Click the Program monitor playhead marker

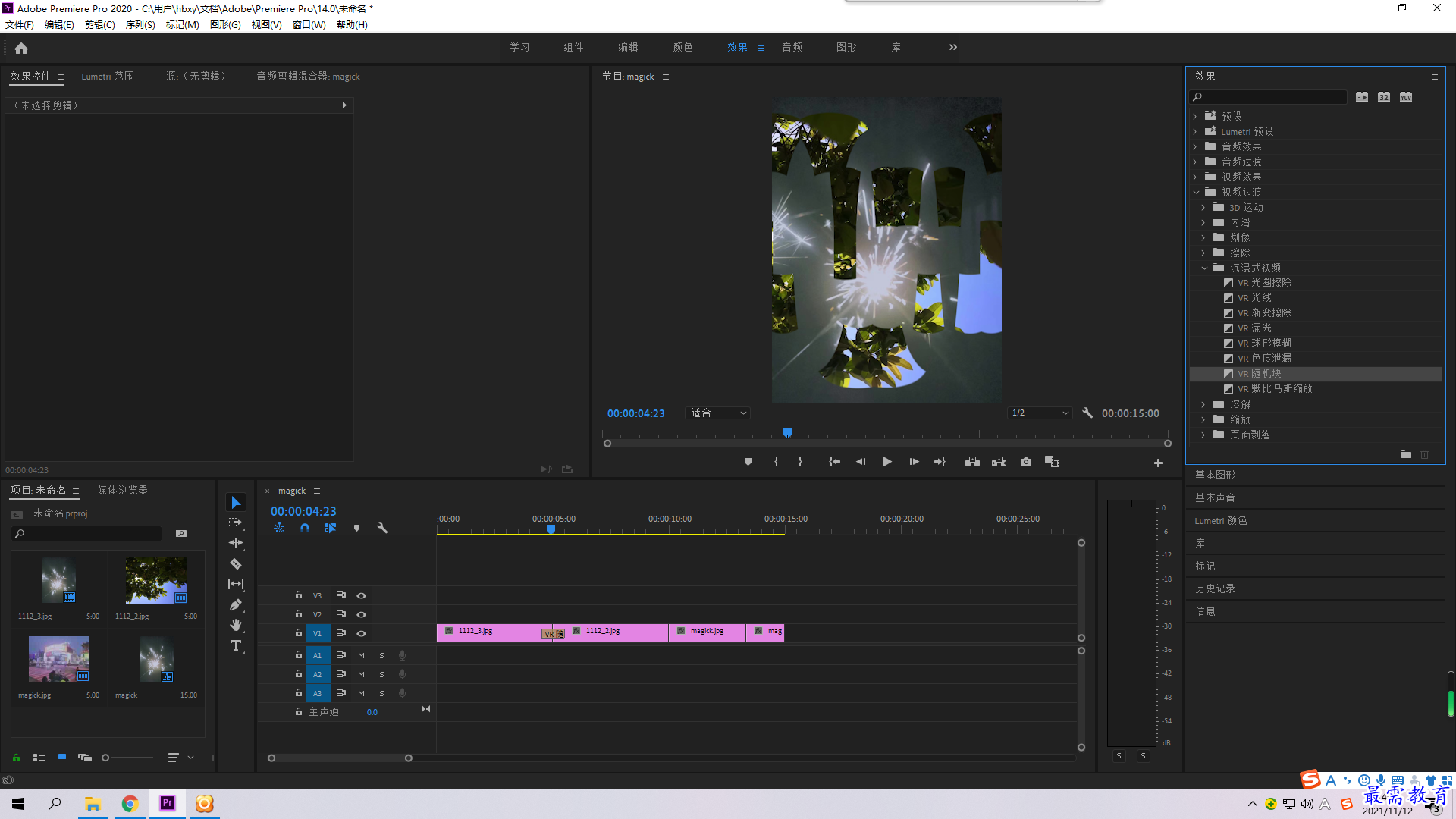point(787,433)
